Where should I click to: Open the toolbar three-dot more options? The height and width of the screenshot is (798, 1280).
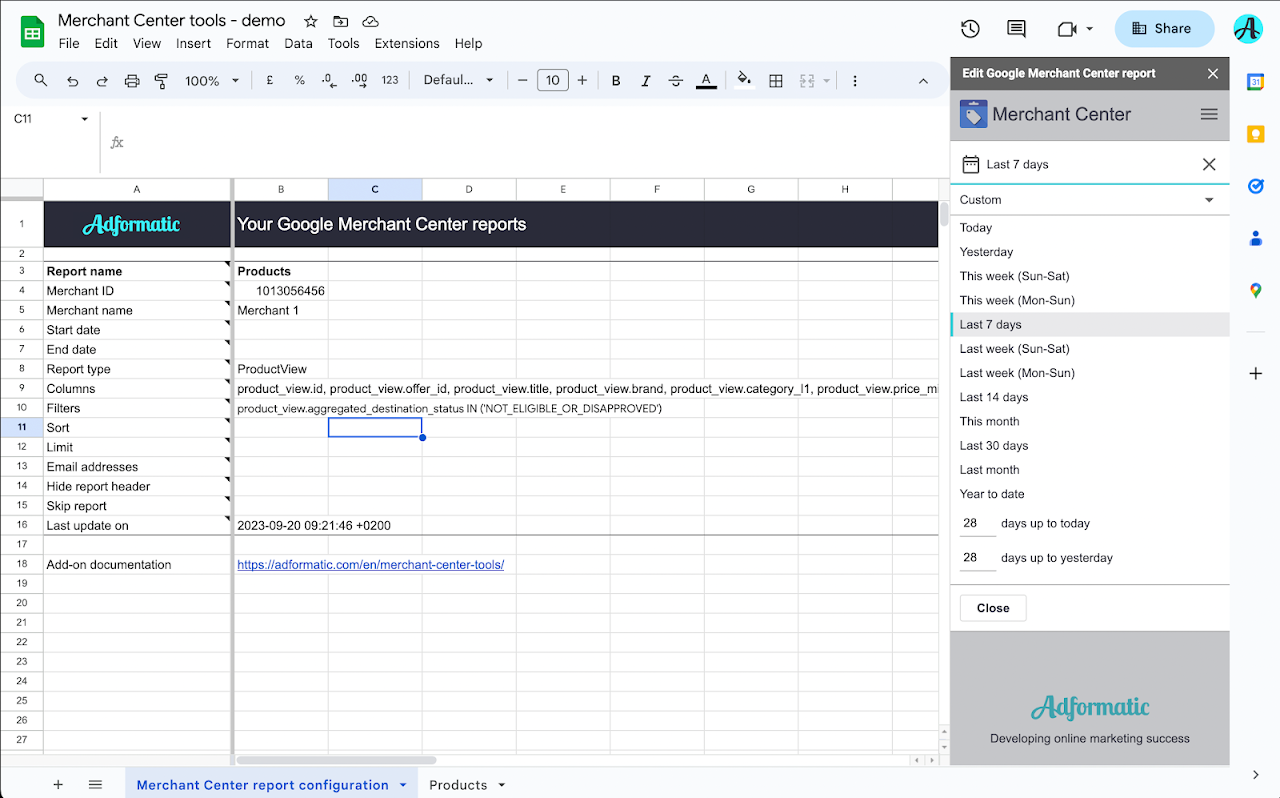tap(855, 81)
